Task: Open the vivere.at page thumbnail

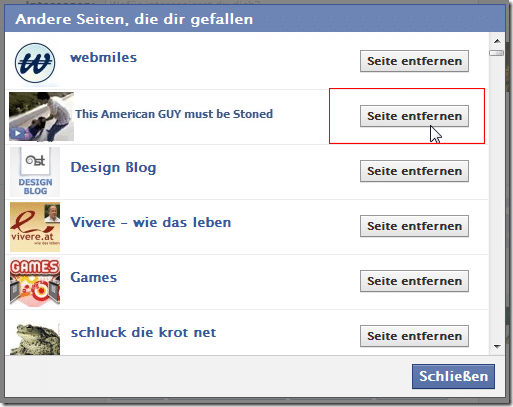Action: [x=35, y=227]
